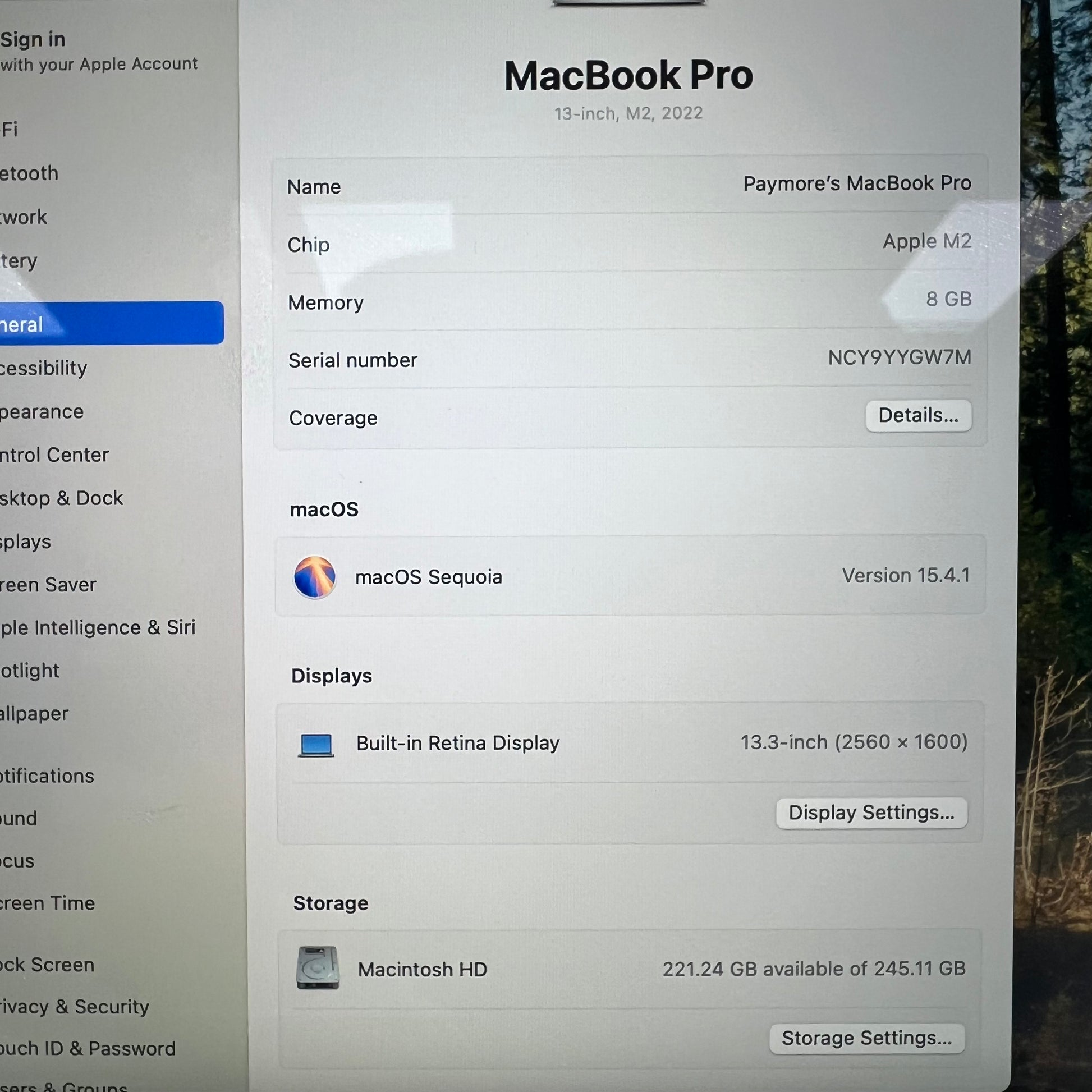Click Version 15.4.1 text

click(x=906, y=576)
